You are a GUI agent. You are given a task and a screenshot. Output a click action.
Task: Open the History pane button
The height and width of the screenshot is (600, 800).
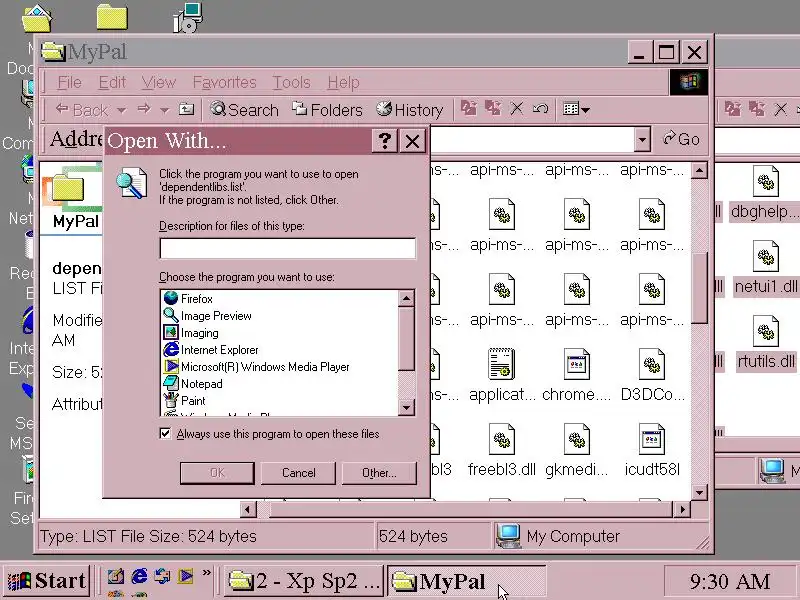(410, 110)
